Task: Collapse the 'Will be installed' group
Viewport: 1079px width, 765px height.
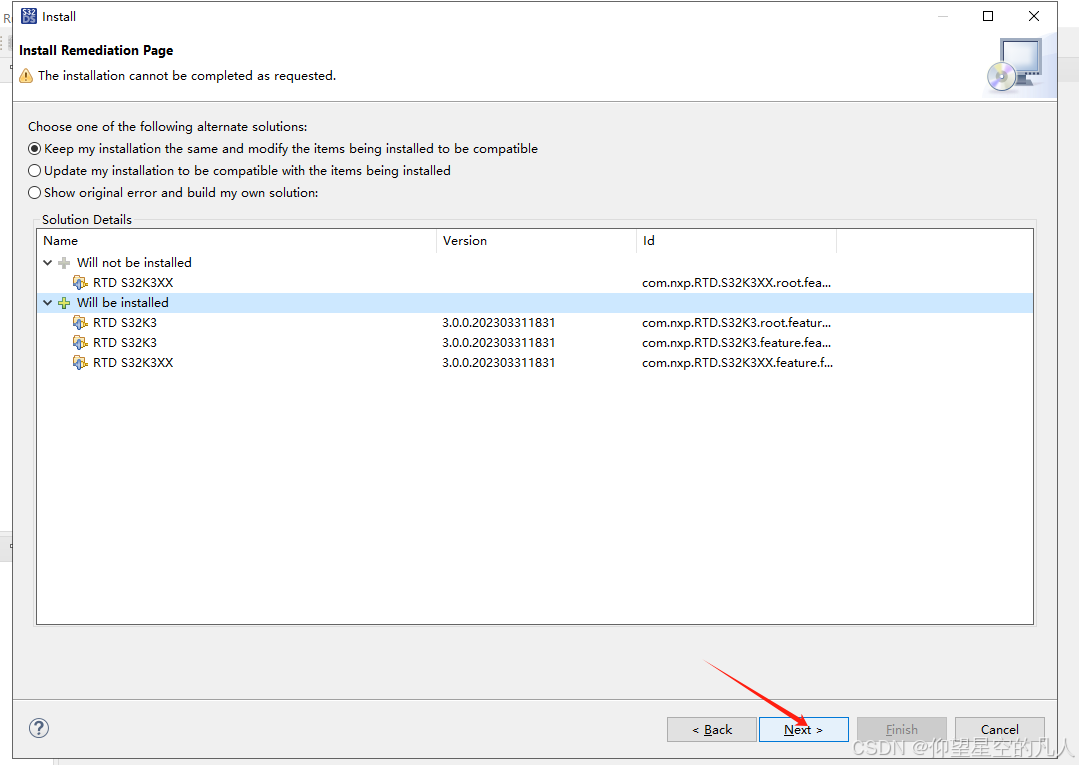Action: (47, 303)
